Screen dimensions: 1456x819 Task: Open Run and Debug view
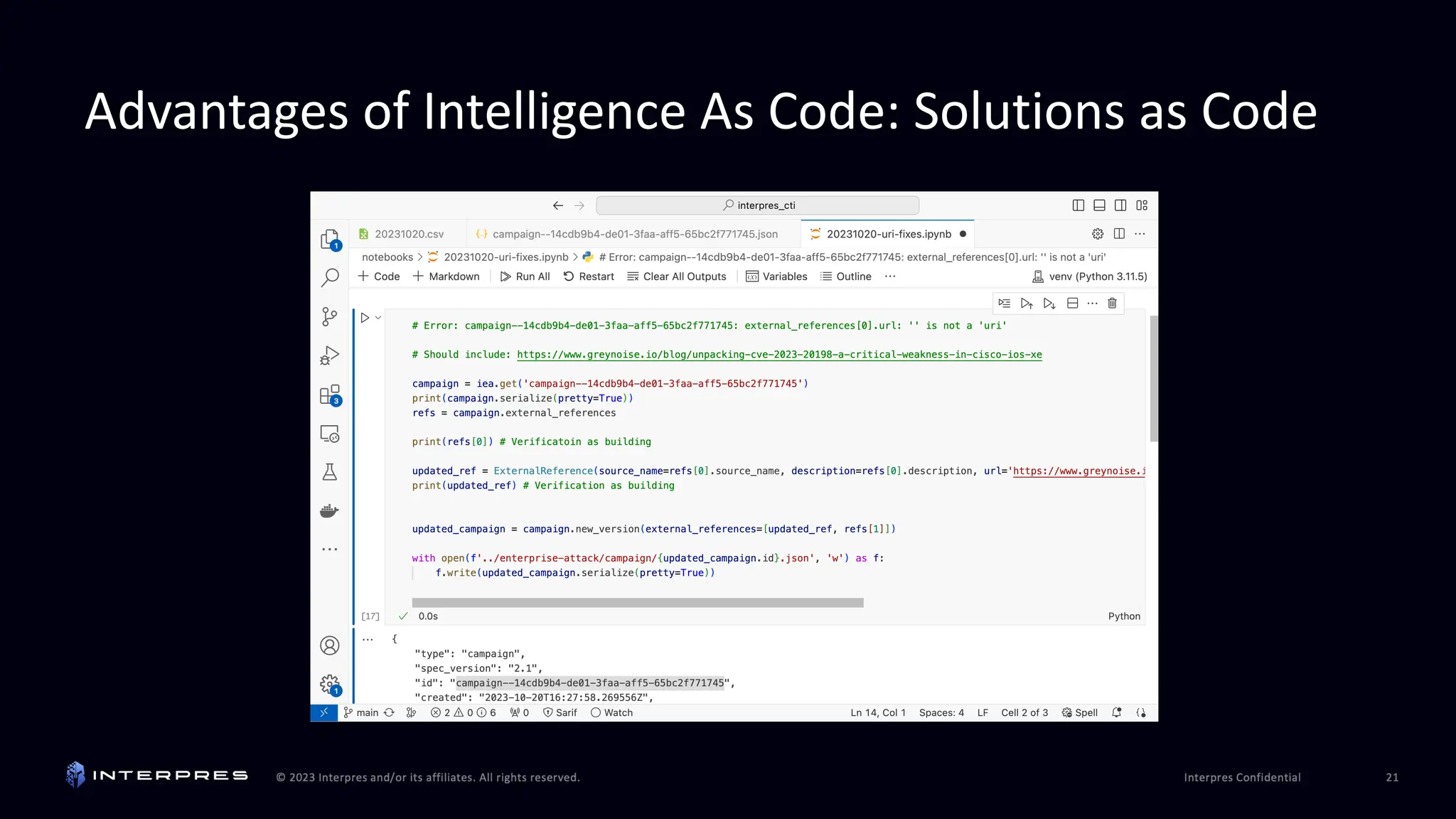coord(330,355)
